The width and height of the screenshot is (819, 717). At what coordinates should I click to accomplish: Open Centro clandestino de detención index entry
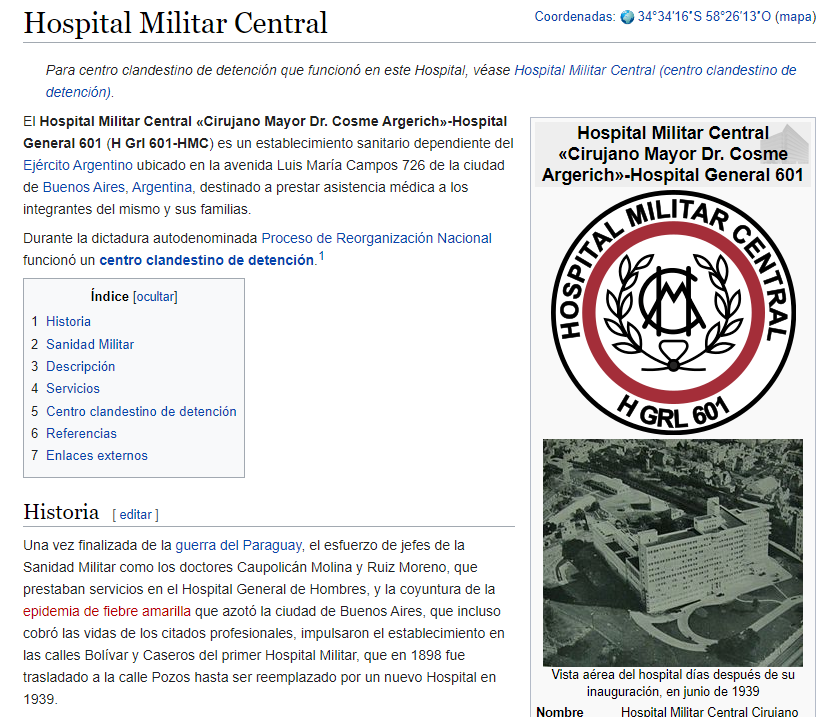click(141, 411)
